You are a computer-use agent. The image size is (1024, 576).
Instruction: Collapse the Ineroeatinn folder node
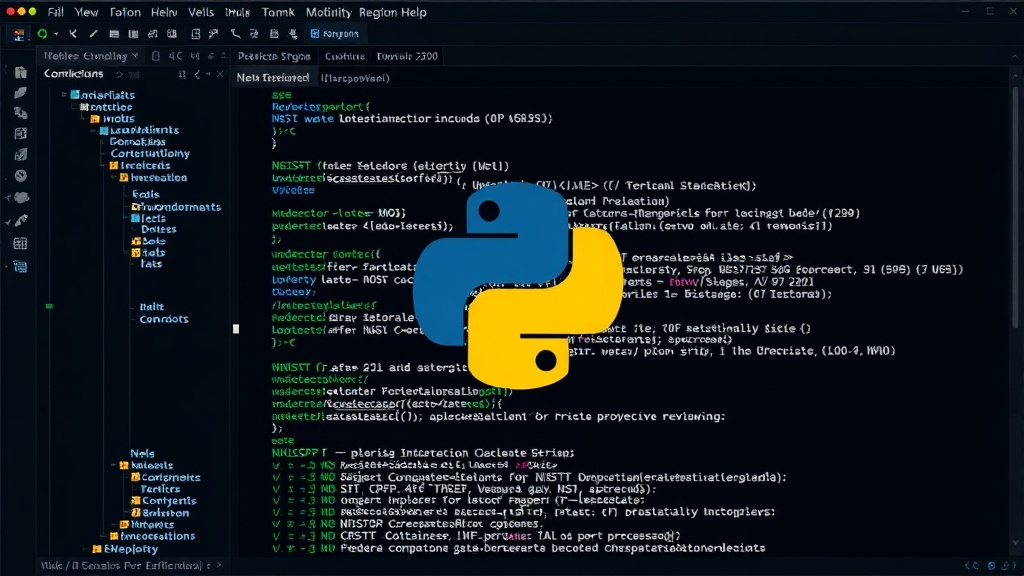[x=114, y=177]
